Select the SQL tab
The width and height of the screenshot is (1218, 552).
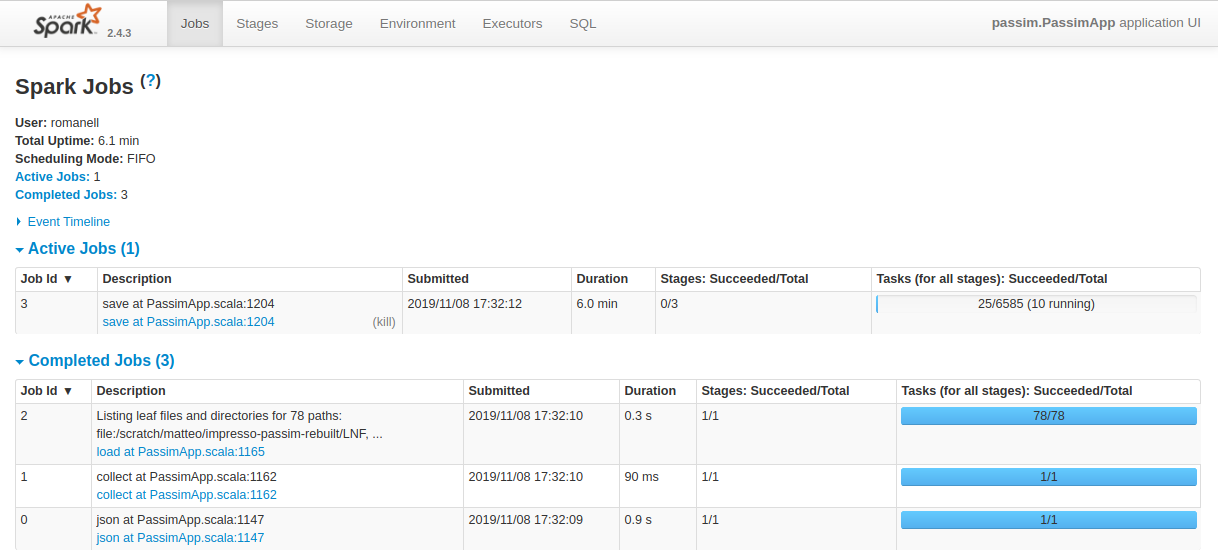coord(583,23)
